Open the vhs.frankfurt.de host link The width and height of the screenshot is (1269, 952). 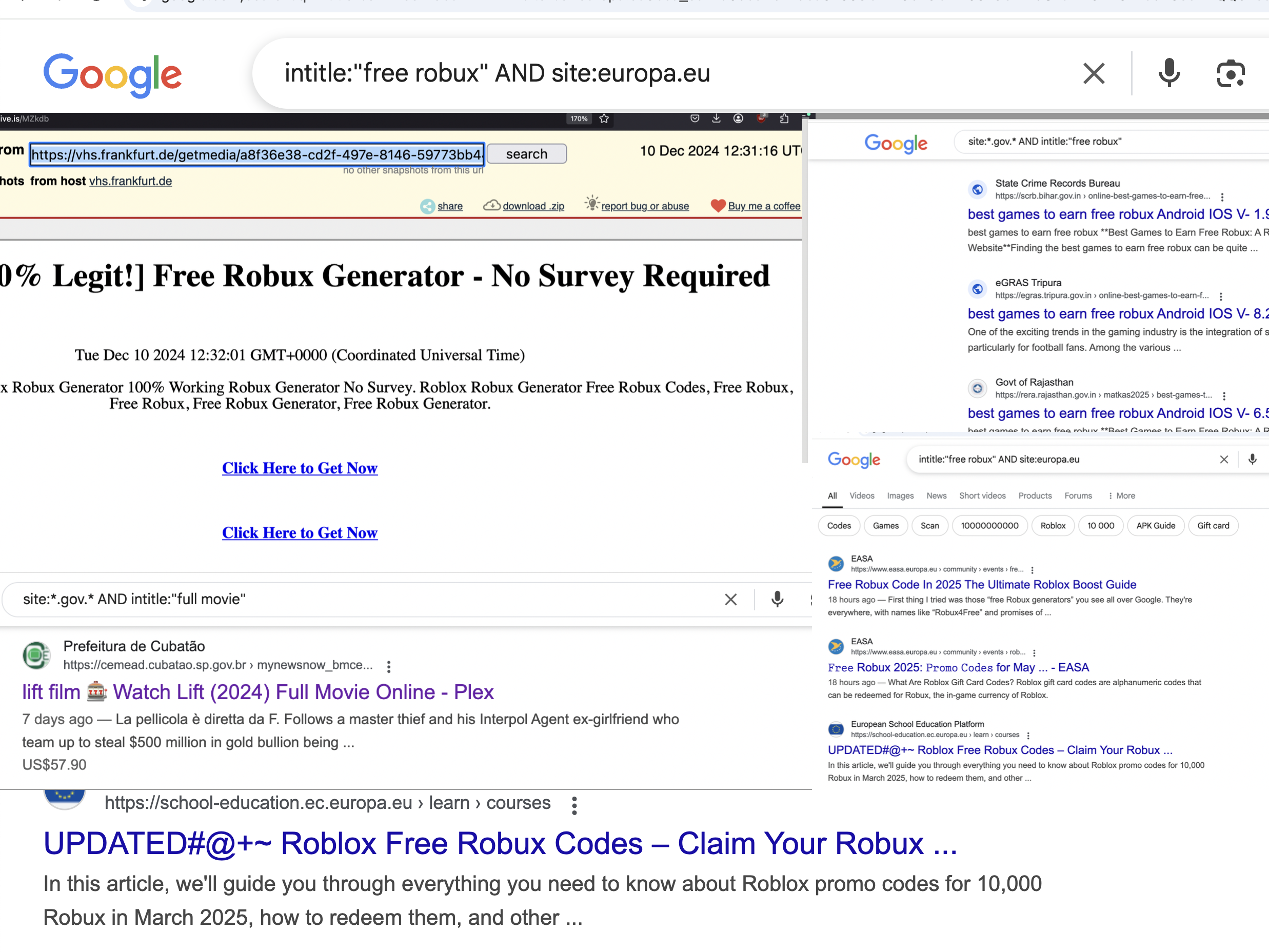[x=130, y=181]
